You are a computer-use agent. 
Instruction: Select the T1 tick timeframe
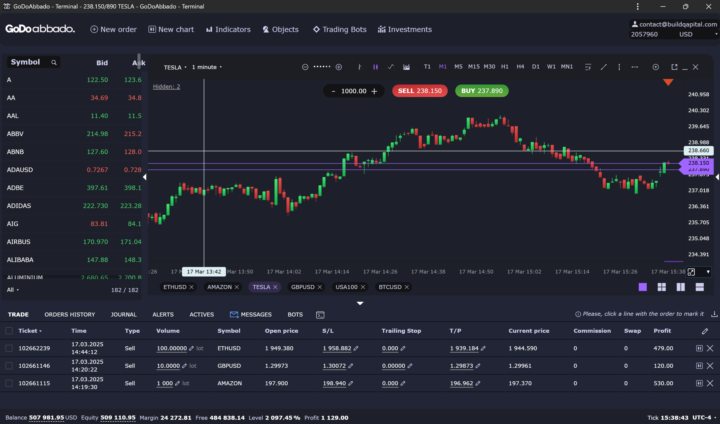tap(427, 67)
